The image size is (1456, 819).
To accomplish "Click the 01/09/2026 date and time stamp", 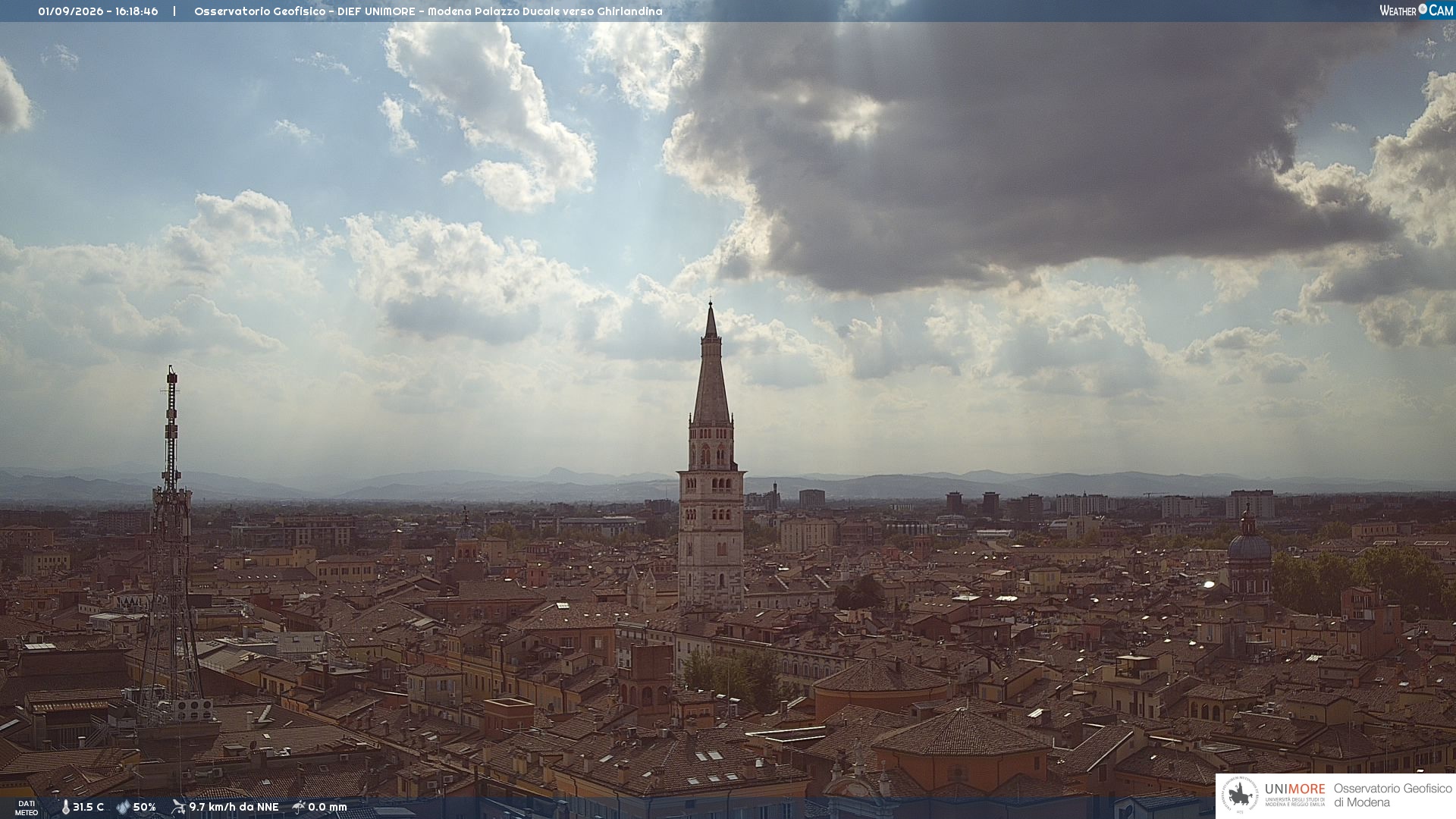I will click(x=98, y=11).
